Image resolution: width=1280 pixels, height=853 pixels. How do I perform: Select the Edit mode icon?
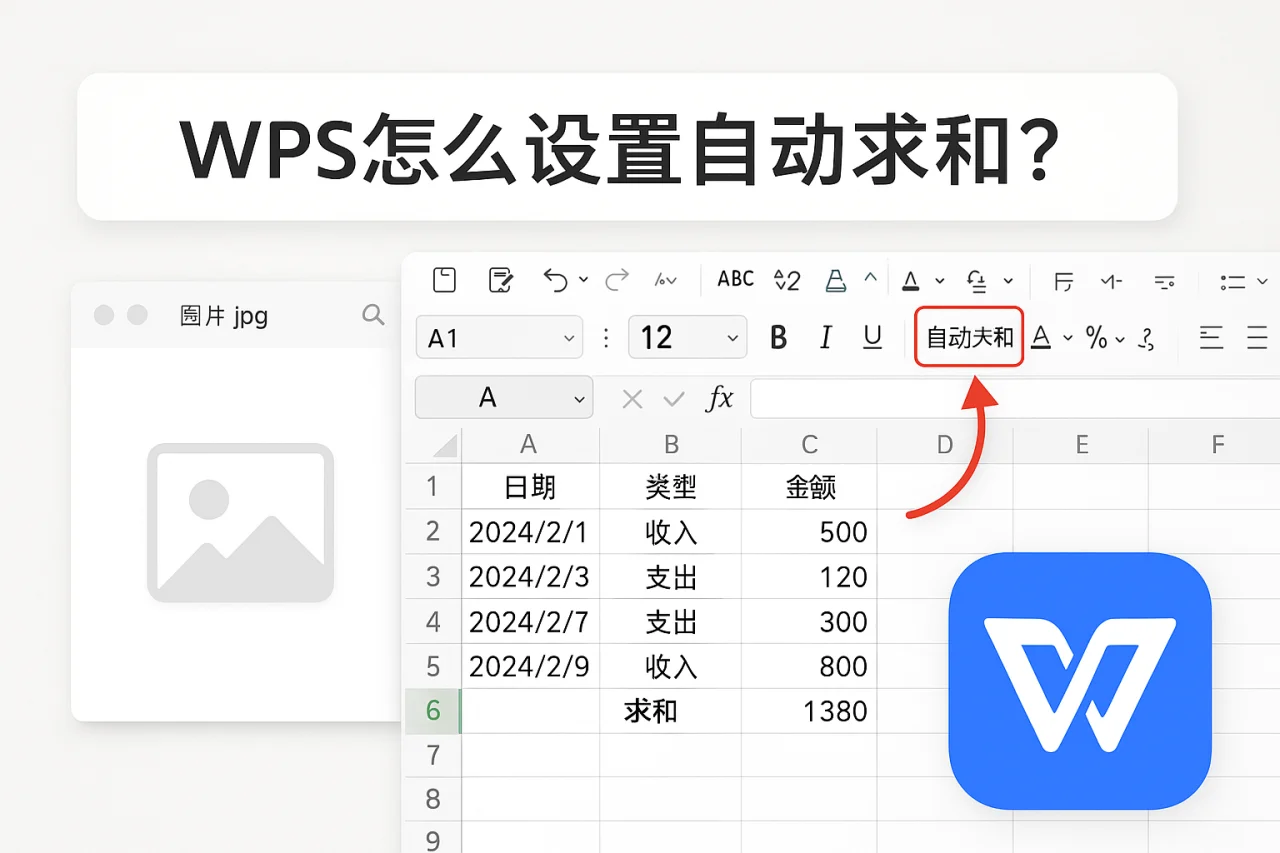point(500,280)
